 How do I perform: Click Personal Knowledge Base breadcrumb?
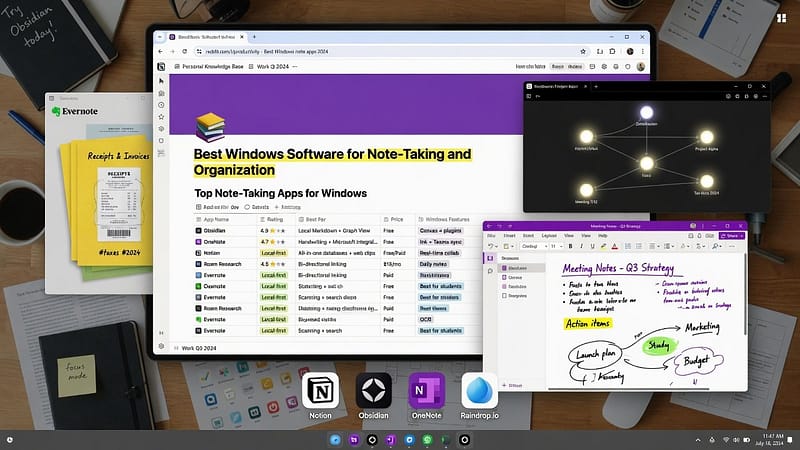click(209, 66)
